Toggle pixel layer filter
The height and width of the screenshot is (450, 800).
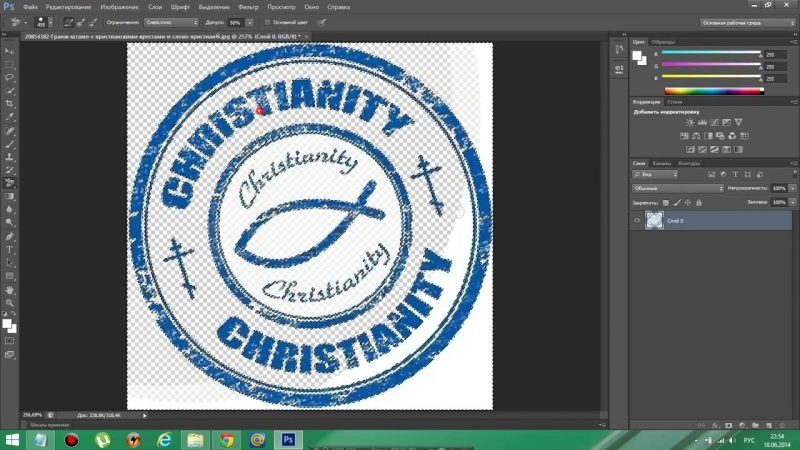tap(711, 174)
